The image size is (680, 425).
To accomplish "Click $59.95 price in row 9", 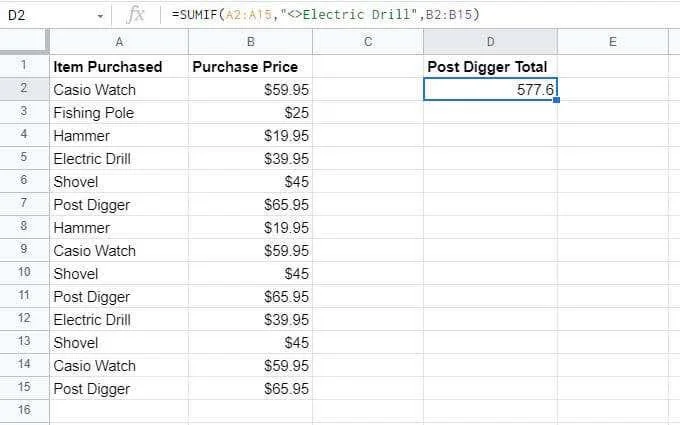I will pos(250,250).
